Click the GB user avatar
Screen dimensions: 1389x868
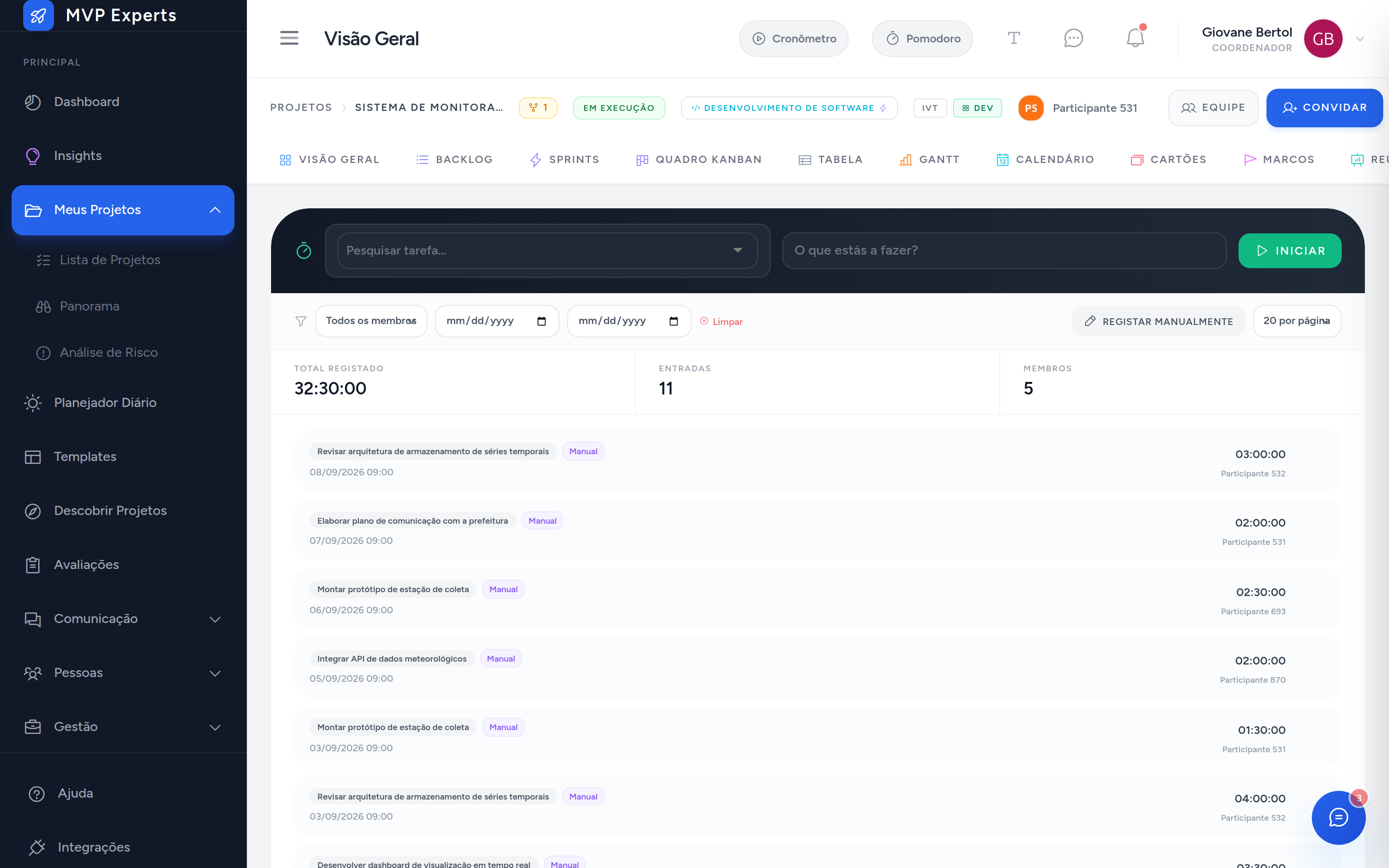tap(1323, 39)
